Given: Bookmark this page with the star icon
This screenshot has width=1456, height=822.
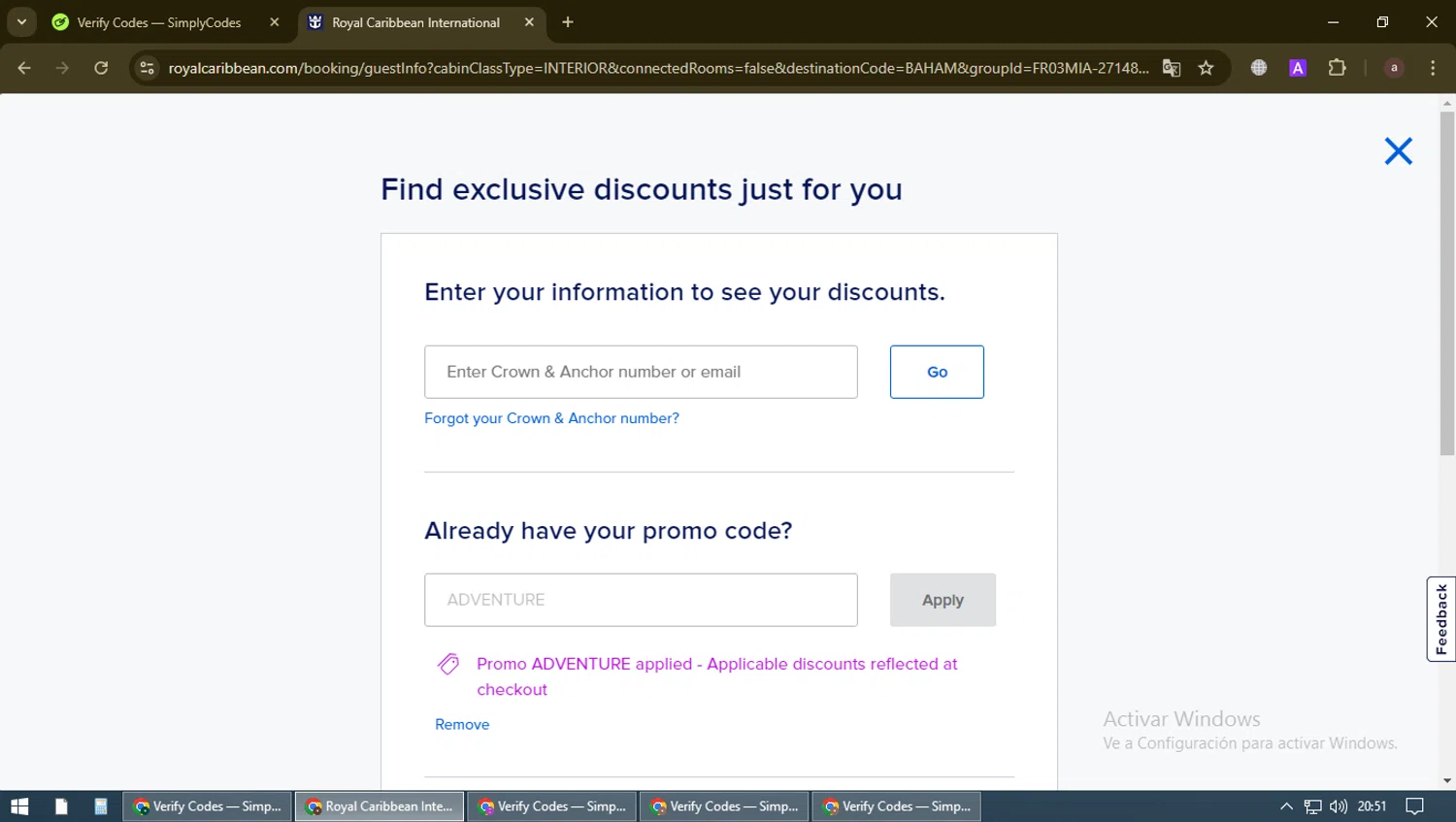Looking at the screenshot, I should pyautogui.click(x=1206, y=68).
